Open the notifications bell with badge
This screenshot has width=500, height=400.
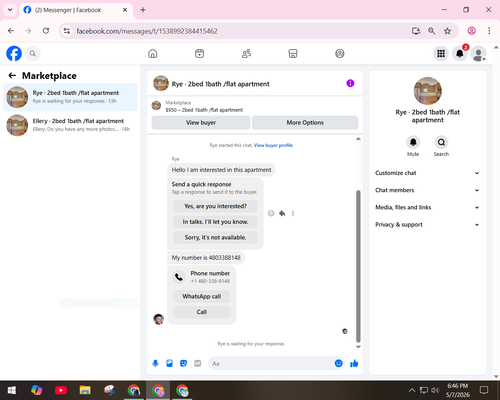(x=460, y=53)
